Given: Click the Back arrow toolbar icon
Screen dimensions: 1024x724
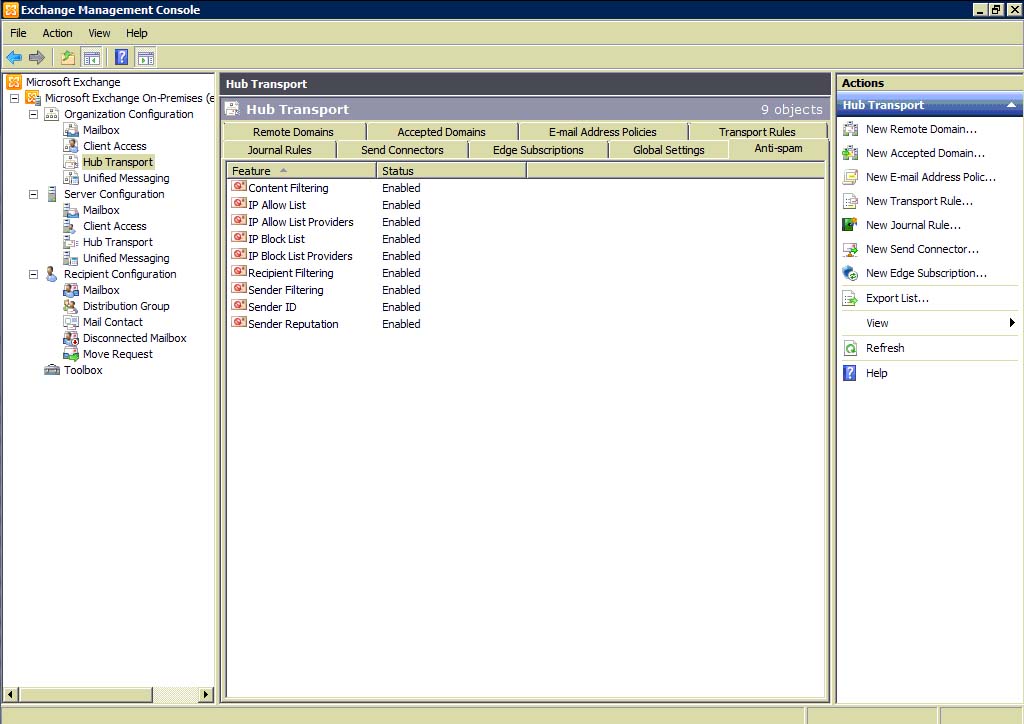Looking at the screenshot, I should (x=14, y=57).
